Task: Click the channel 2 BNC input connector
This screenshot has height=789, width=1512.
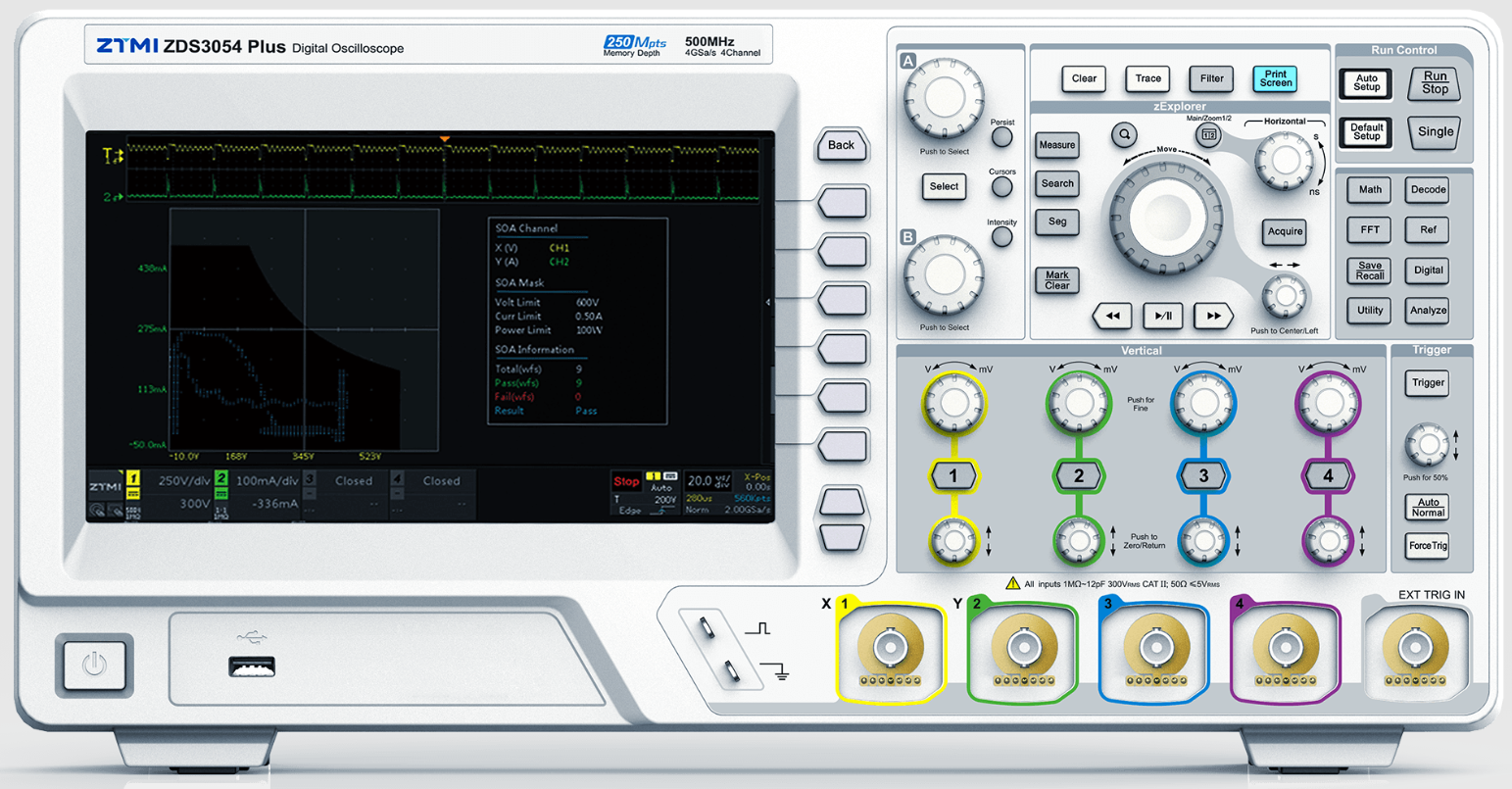Action: [x=1024, y=648]
